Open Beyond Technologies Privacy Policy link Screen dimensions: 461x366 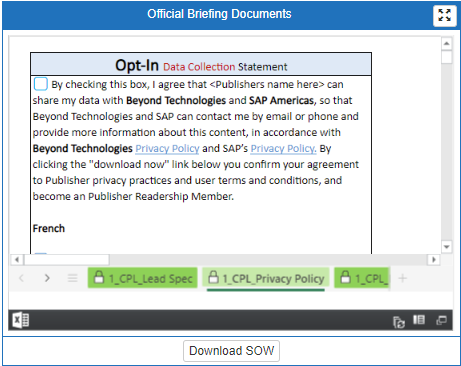pyautogui.click(x=167, y=148)
